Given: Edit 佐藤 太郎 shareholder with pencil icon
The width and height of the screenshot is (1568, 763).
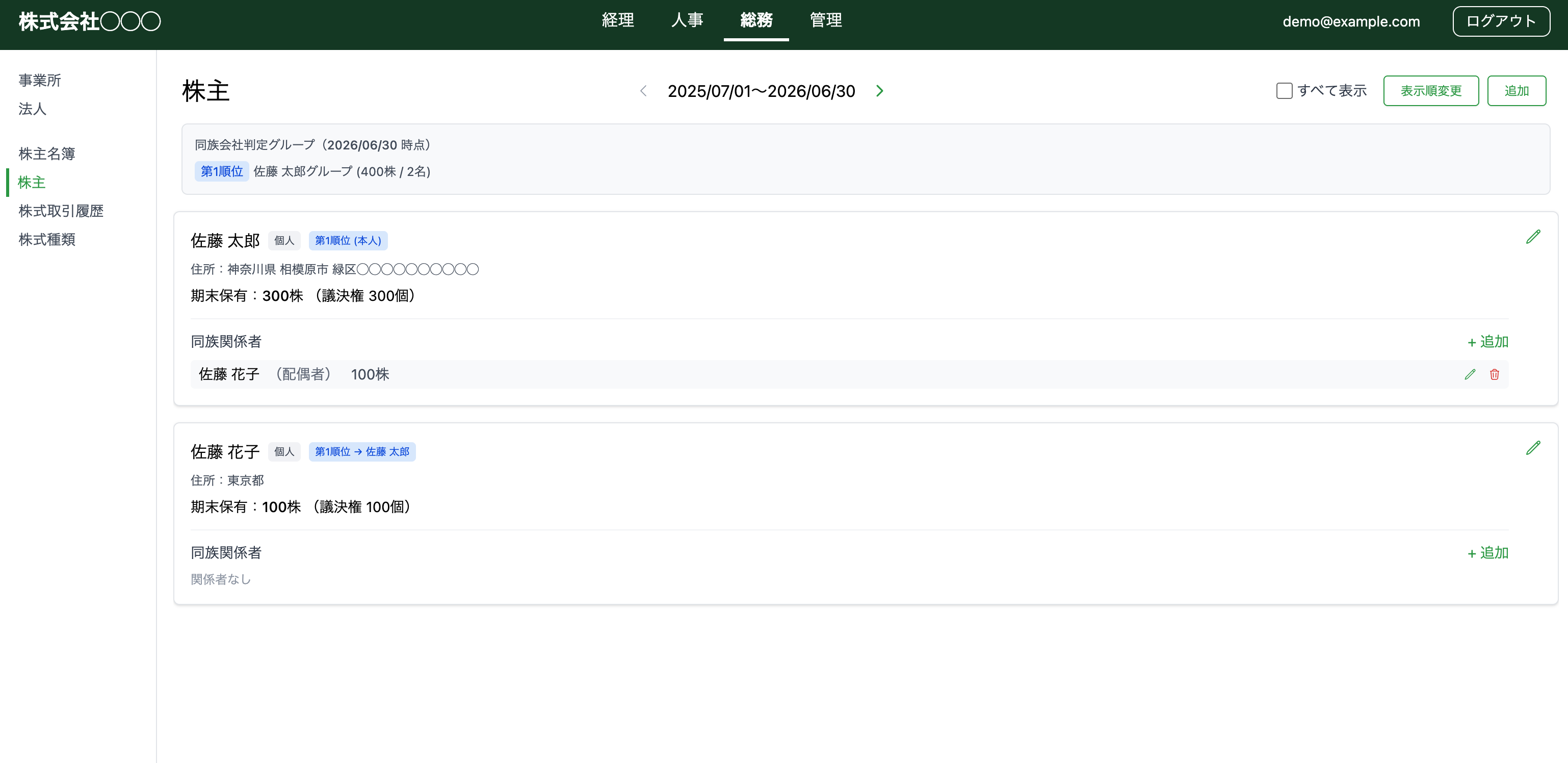Looking at the screenshot, I should pos(1533,237).
